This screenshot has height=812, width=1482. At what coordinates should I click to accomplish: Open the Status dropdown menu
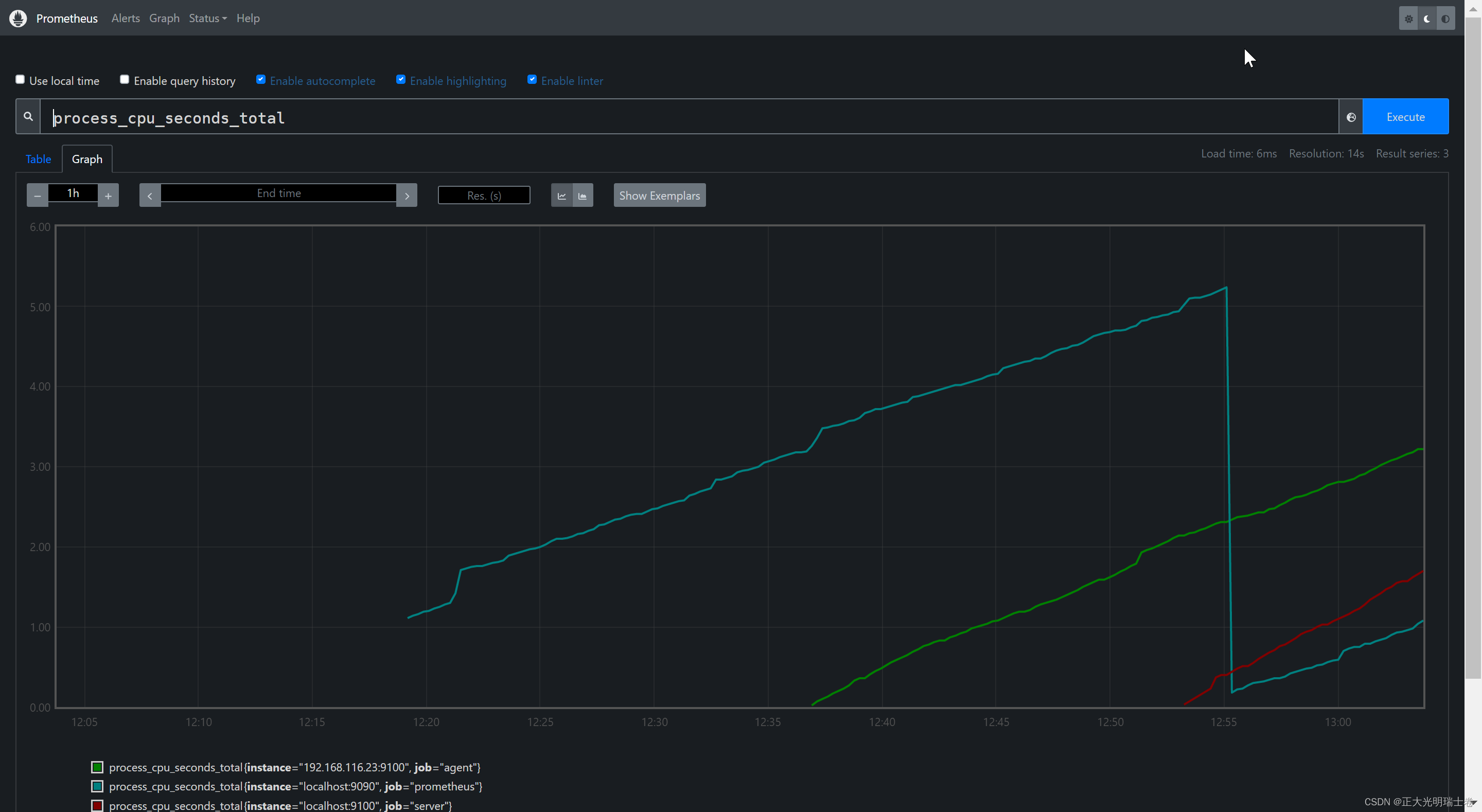click(x=207, y=19)
